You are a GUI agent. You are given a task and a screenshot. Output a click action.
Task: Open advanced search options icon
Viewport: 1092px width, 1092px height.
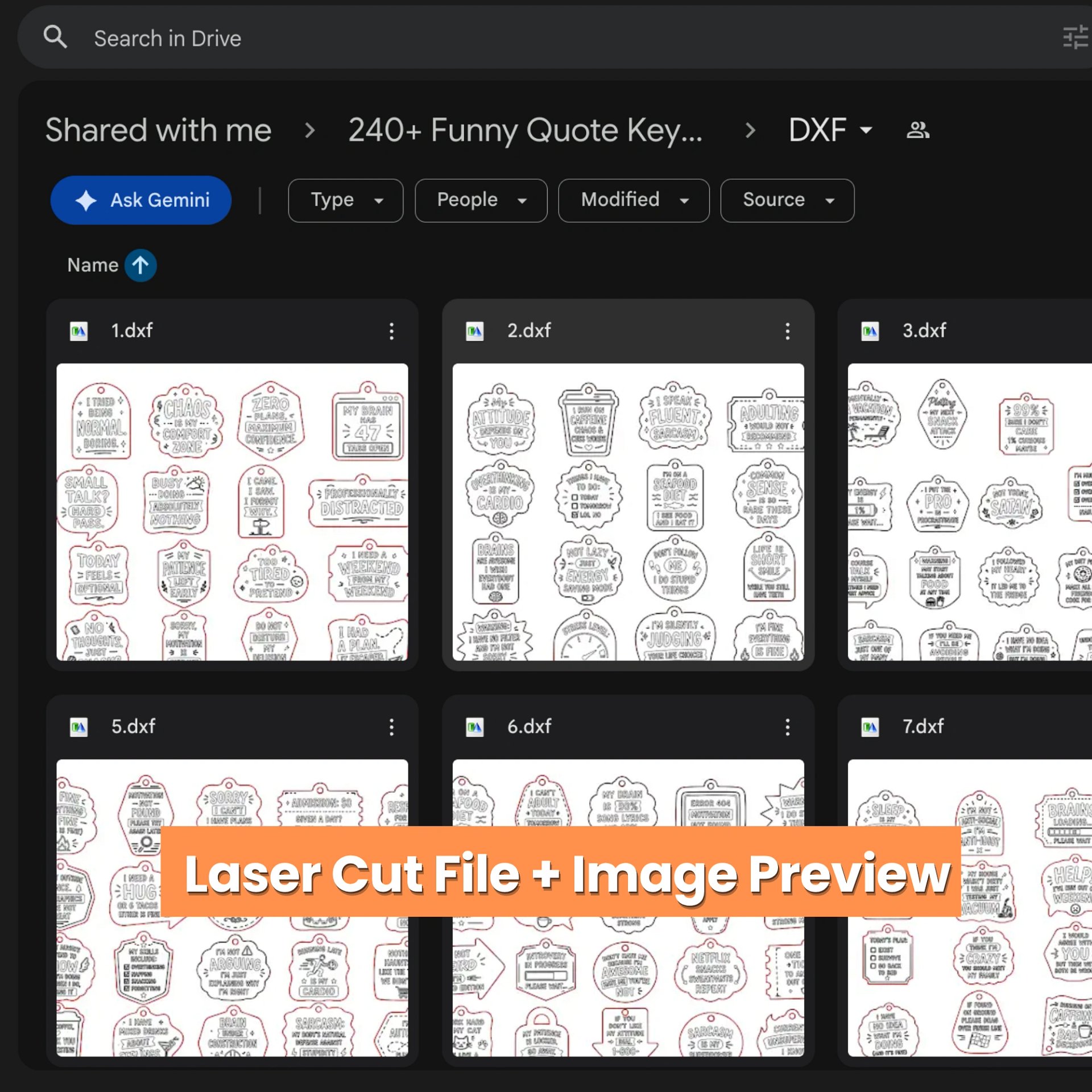point(1076,38)
